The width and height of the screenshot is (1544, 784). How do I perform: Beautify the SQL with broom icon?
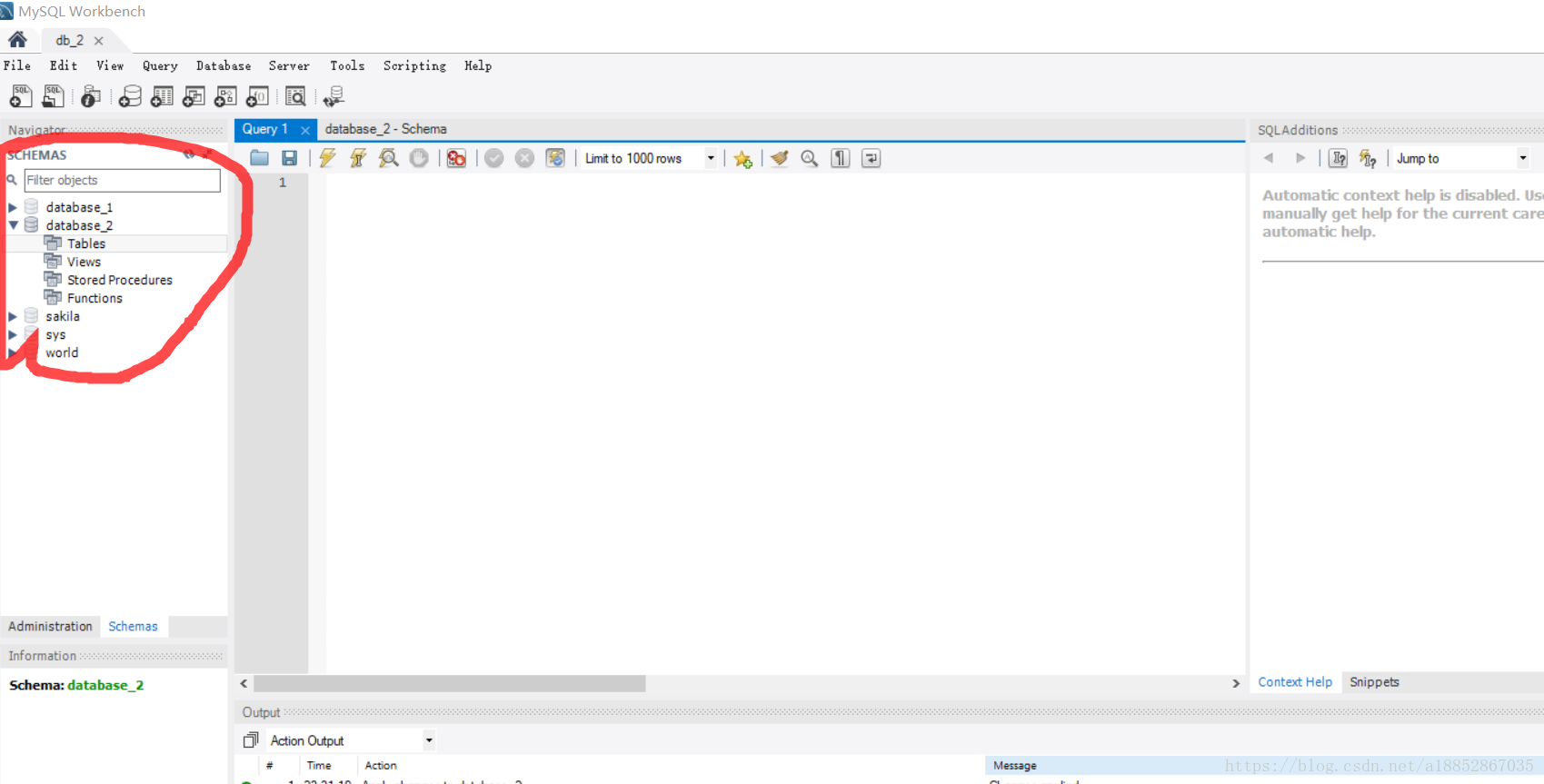click(779, 158)
